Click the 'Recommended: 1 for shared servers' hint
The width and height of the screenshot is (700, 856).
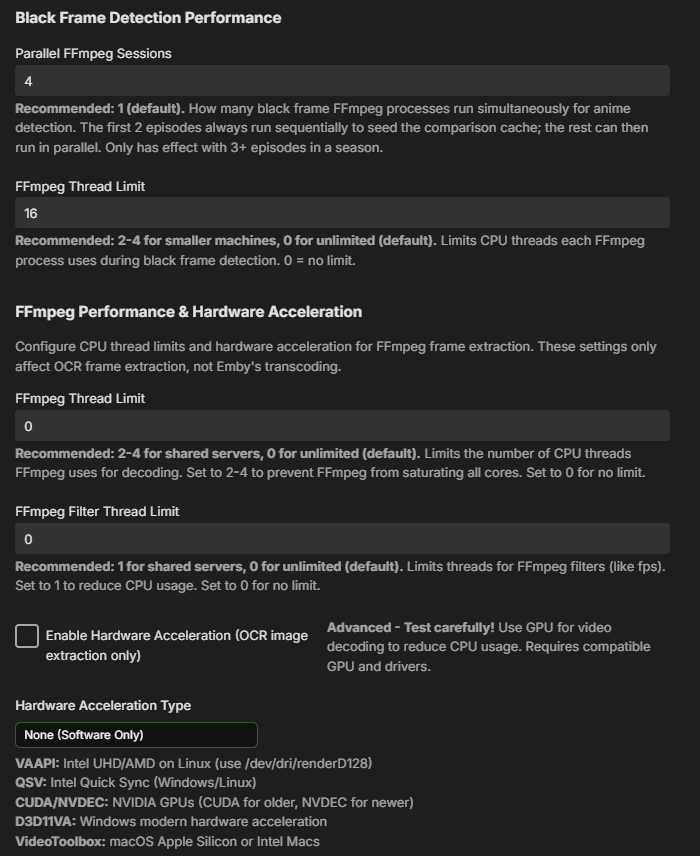(209, 566)
